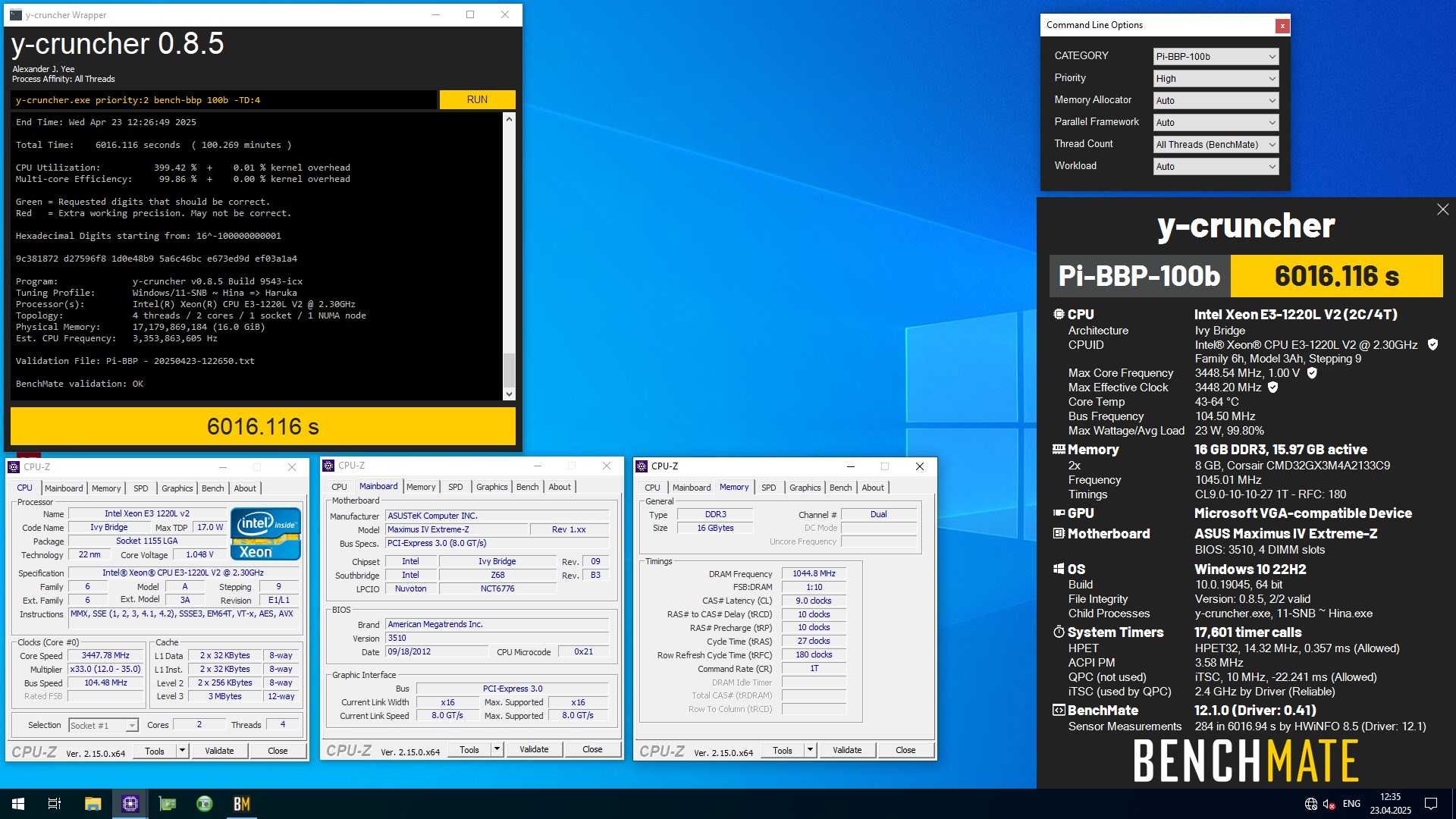Close Command Line Options red X
The height and width of the screenshot is (819, 1456).
click(1282, 26)
